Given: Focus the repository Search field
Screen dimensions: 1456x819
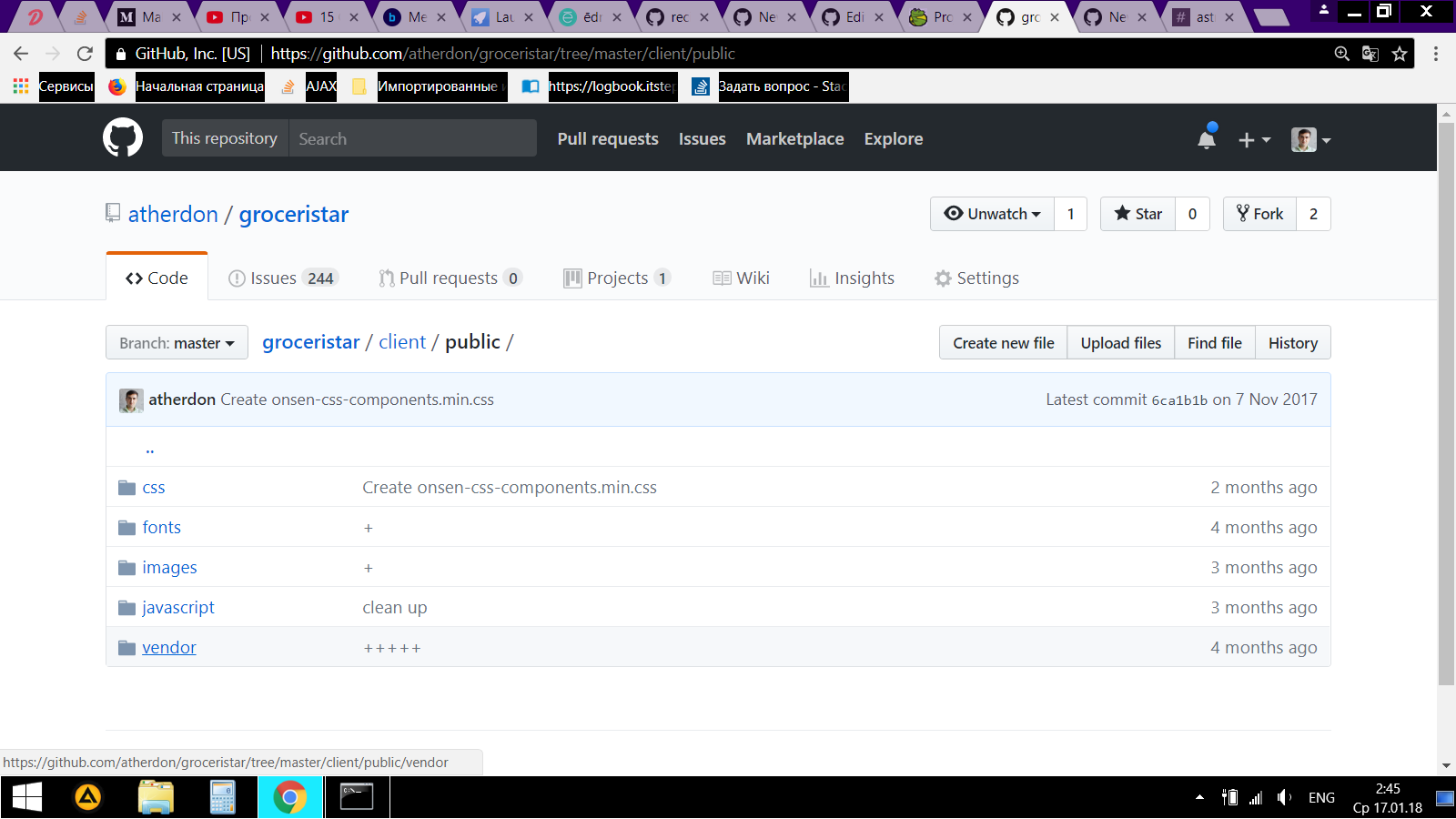Looking at the screenshot, I should coord(412,138).
